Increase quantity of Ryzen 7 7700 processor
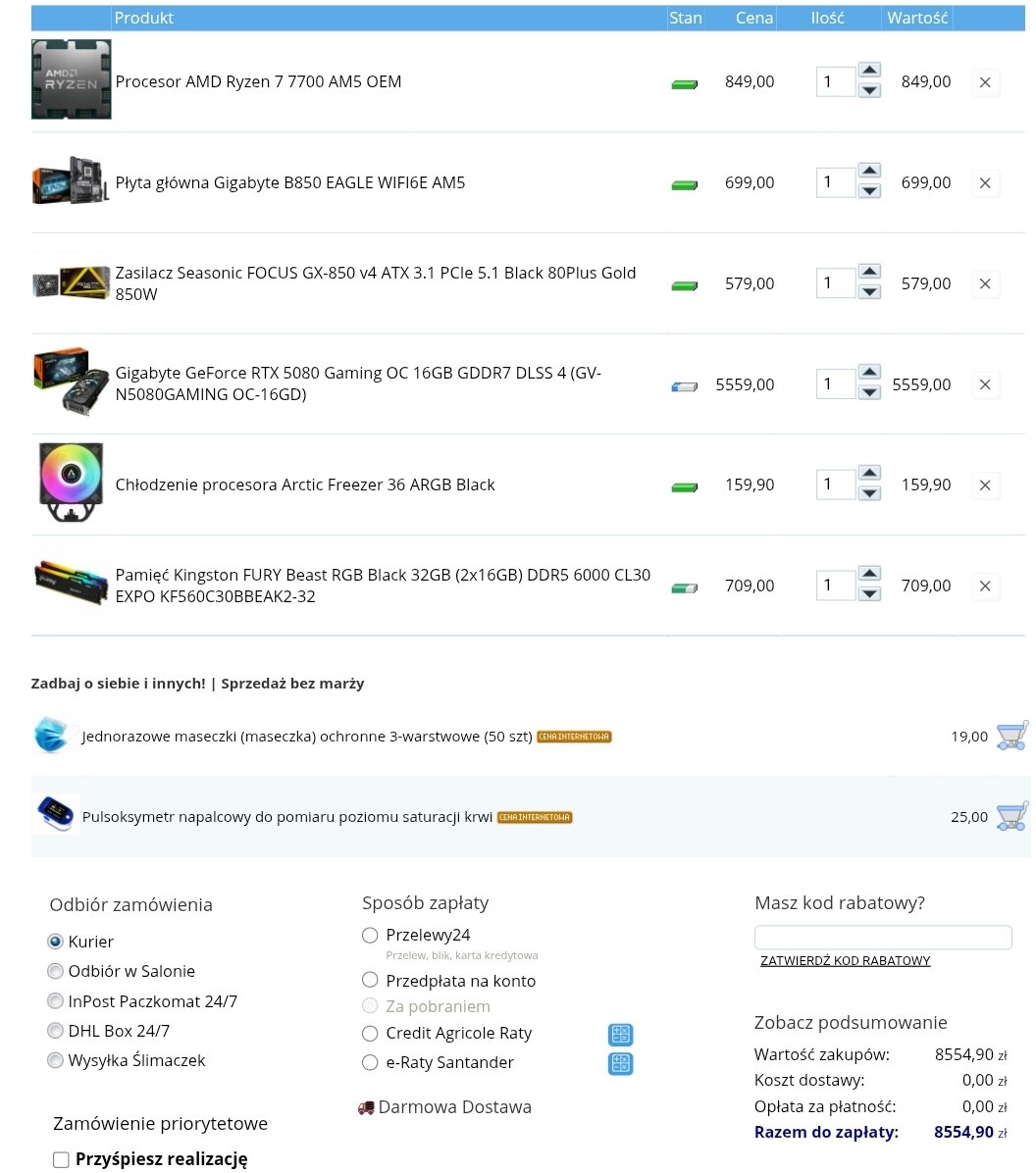 tap(869, 71)
